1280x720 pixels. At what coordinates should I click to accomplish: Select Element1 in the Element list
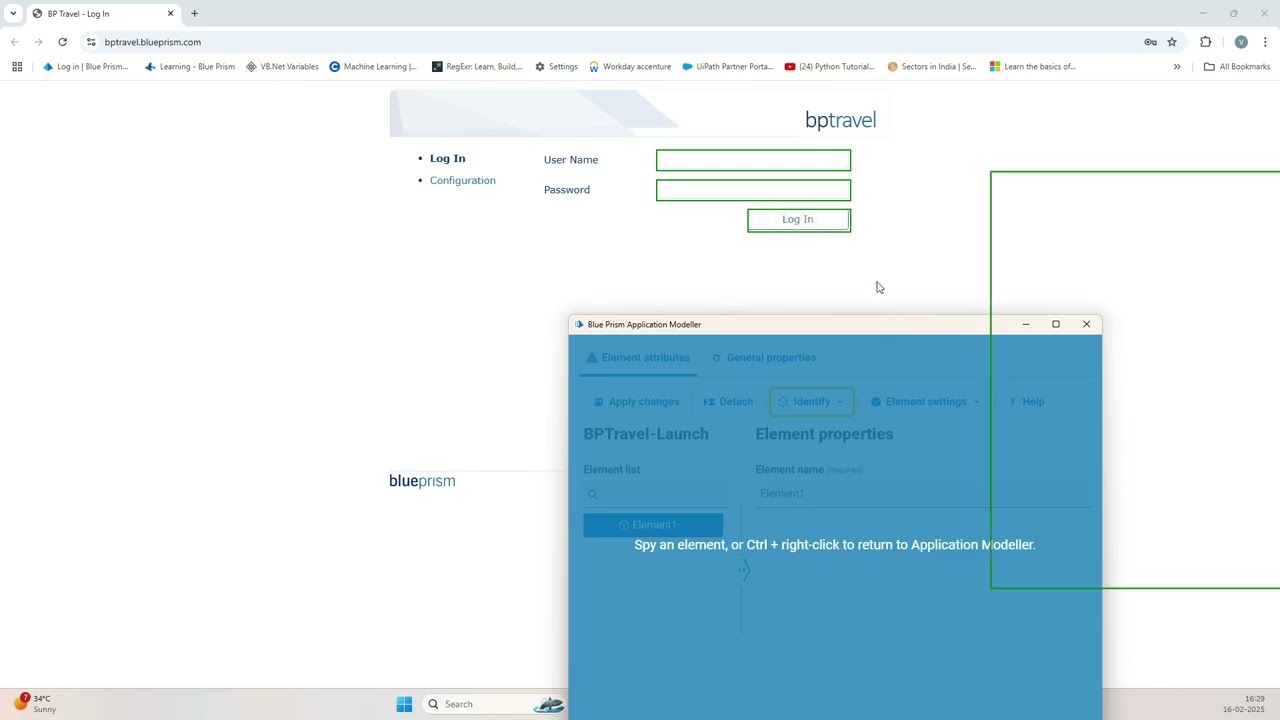pyautogui.click(x=653, y=526)
